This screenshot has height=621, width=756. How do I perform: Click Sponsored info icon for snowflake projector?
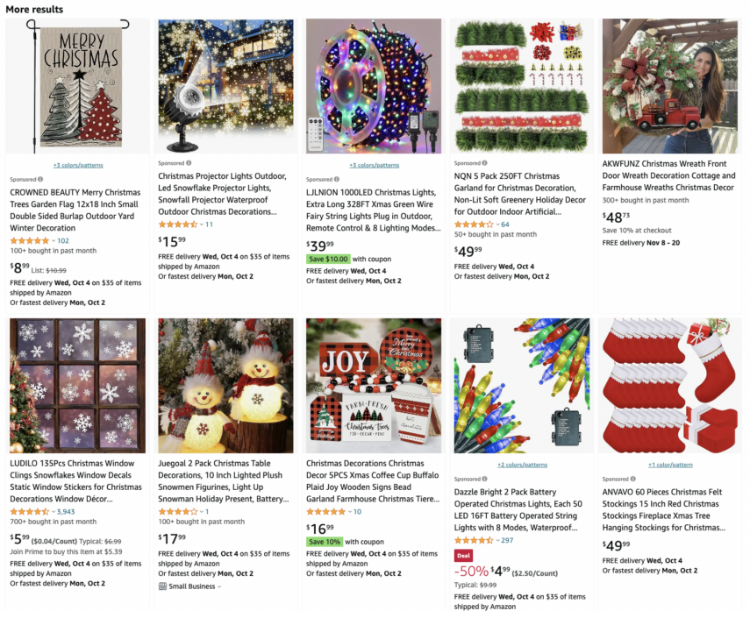coord(189,163)
